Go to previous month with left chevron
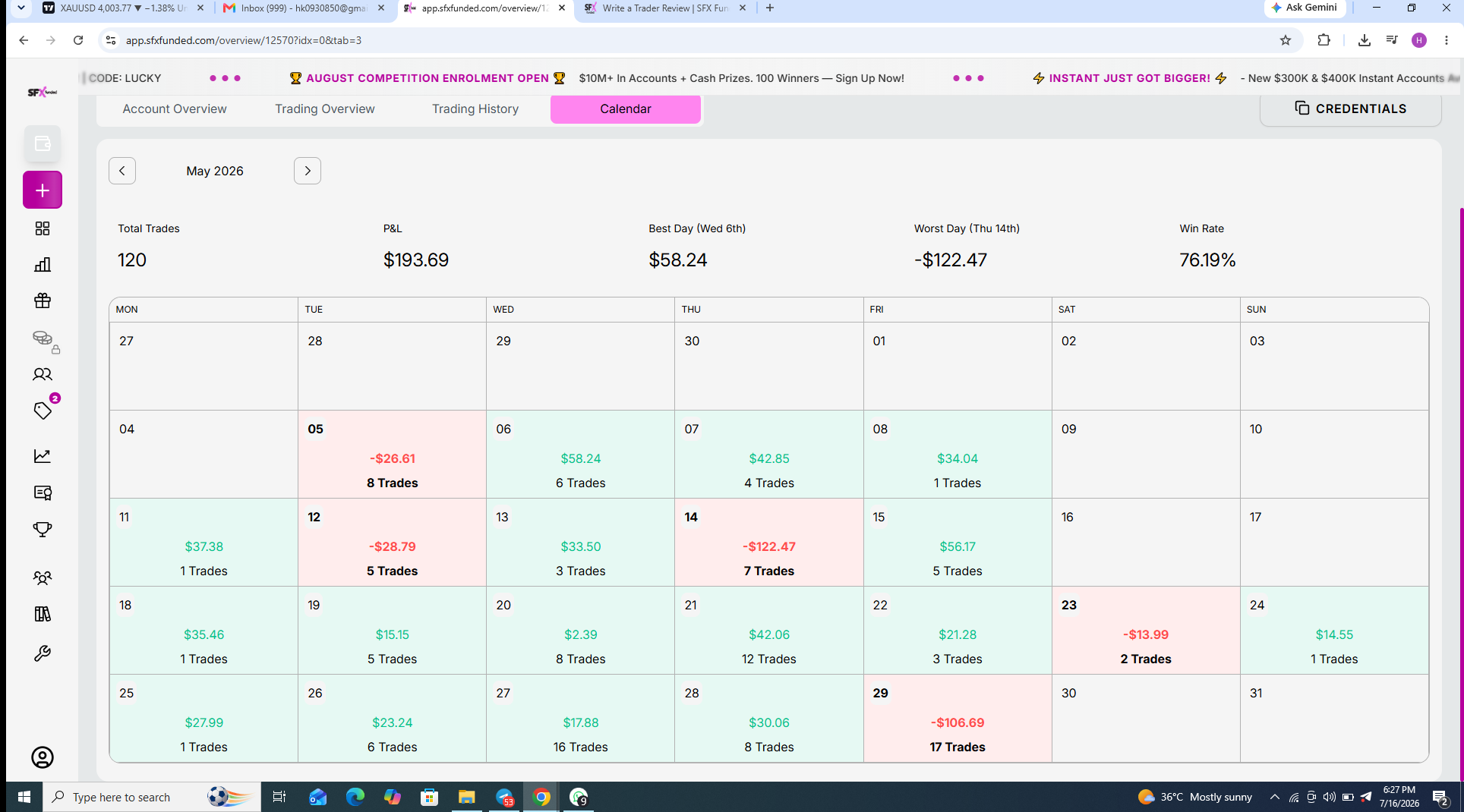Image resolution: width=1464 pixels, height=812 pixels. point(122,171)
